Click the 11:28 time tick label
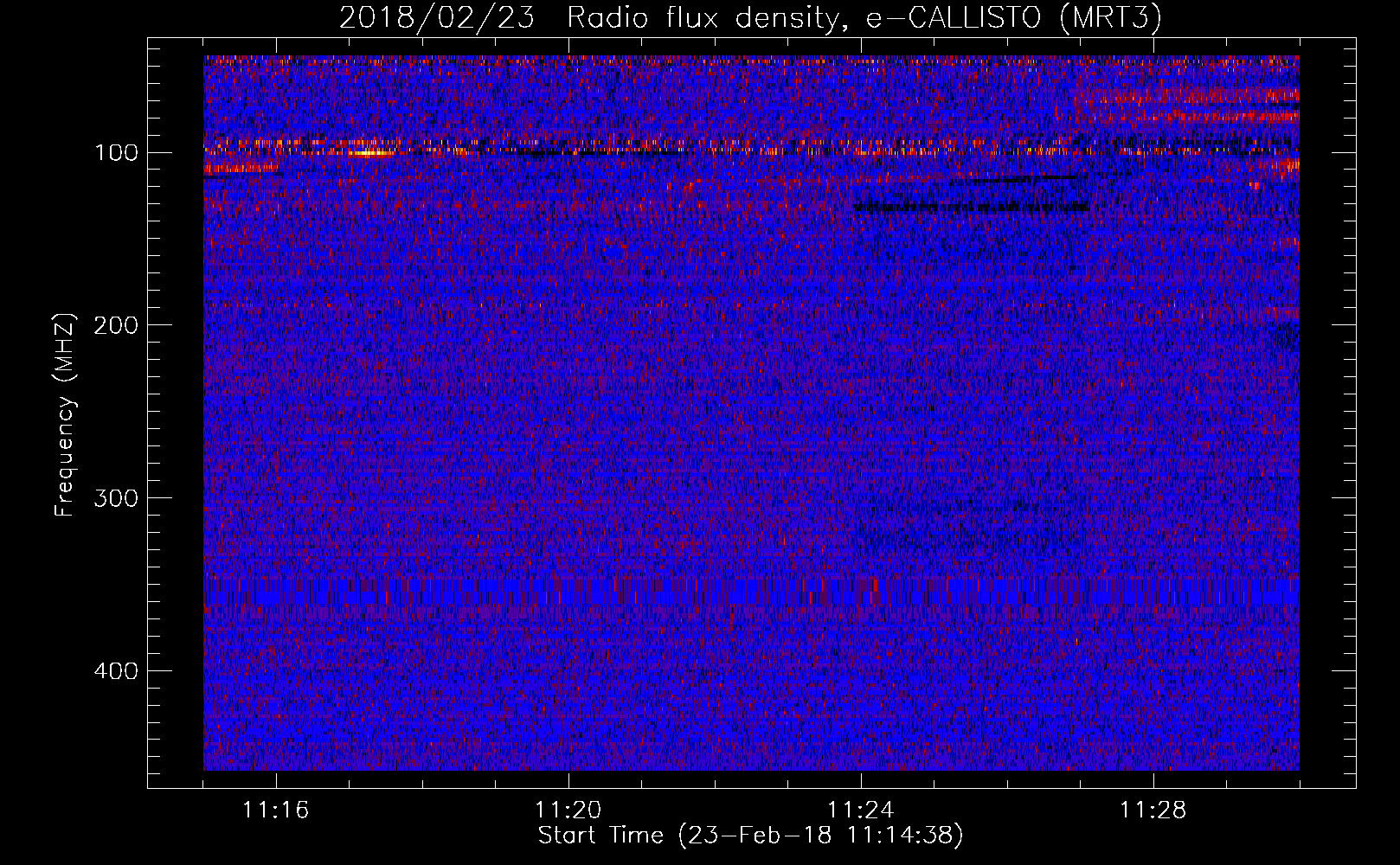The image size is (1400, 865). click(1153, 811)
